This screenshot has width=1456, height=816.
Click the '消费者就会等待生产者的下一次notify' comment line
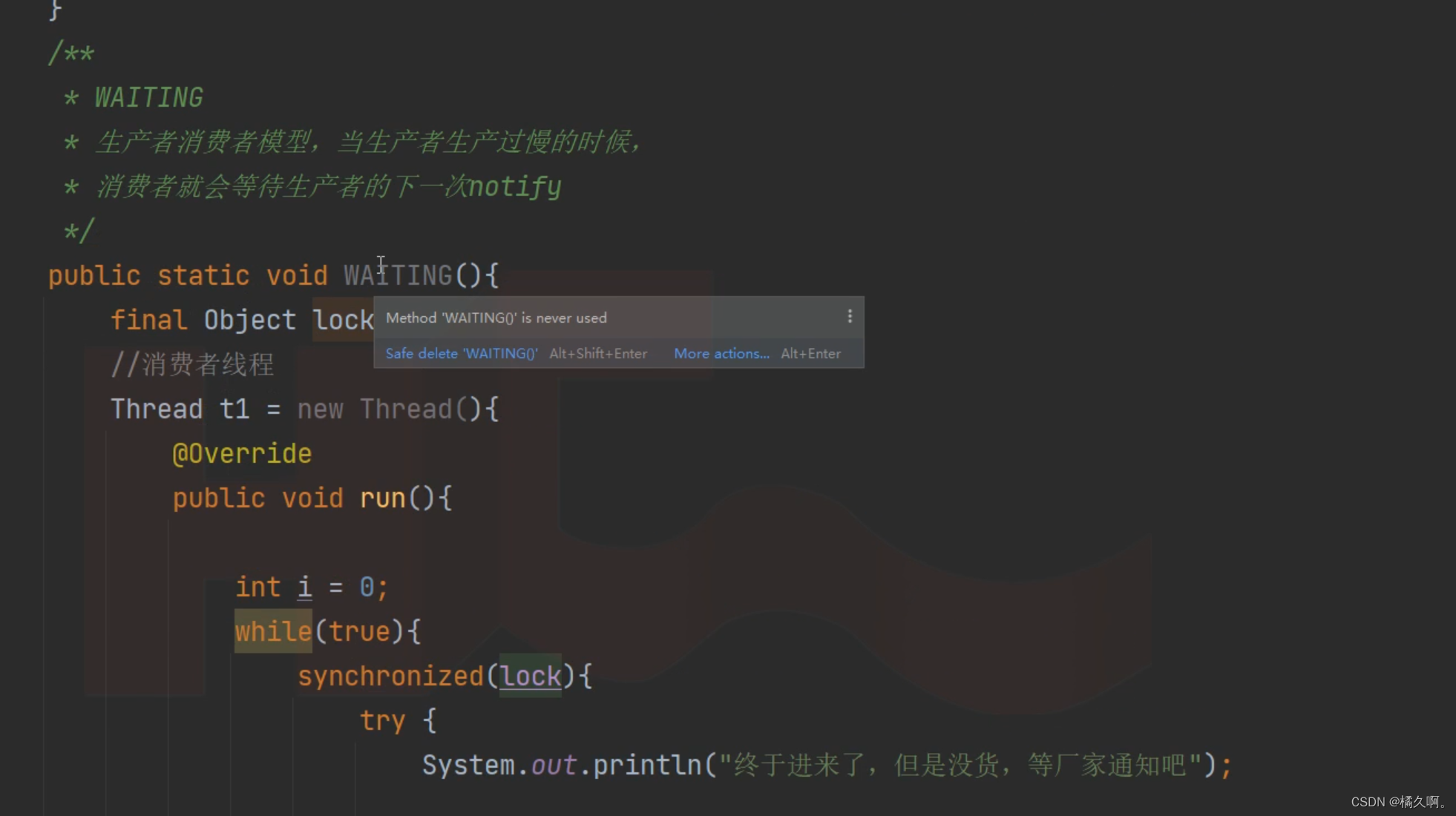click(329, 187)
